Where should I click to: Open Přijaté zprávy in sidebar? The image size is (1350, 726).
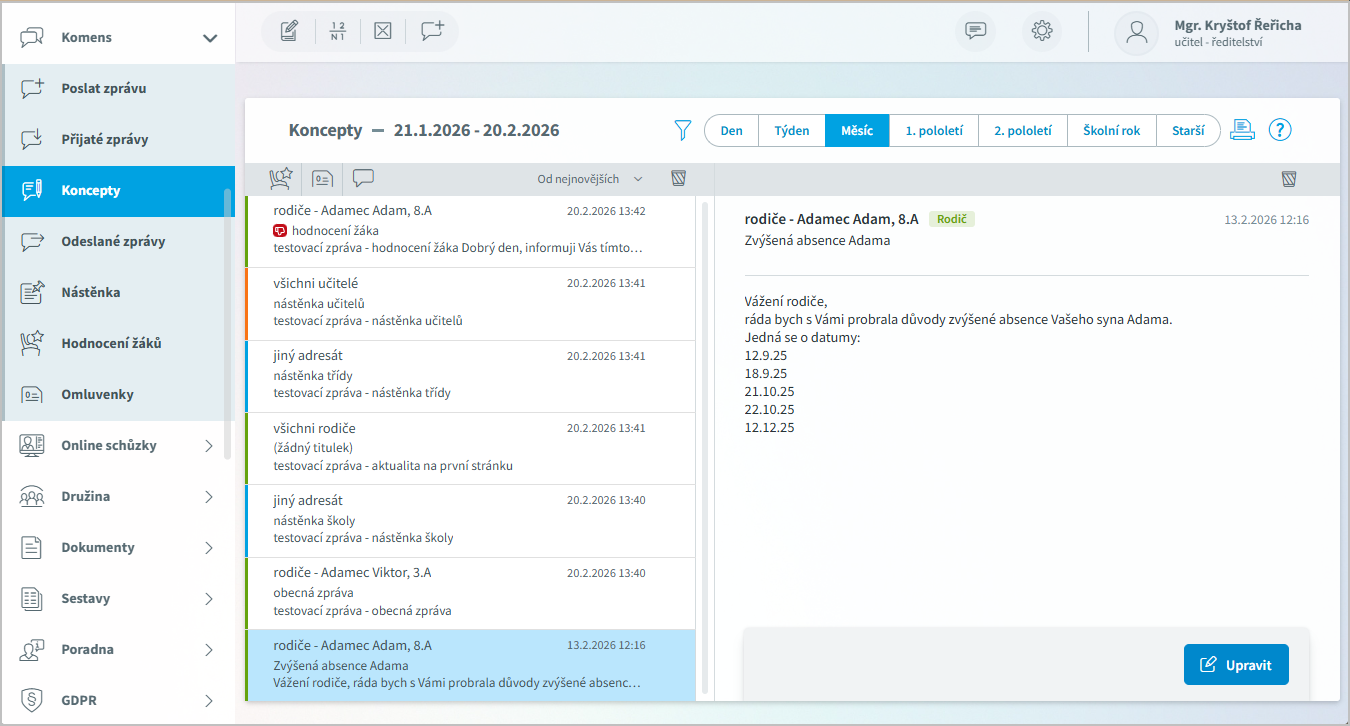click(105, 139)
